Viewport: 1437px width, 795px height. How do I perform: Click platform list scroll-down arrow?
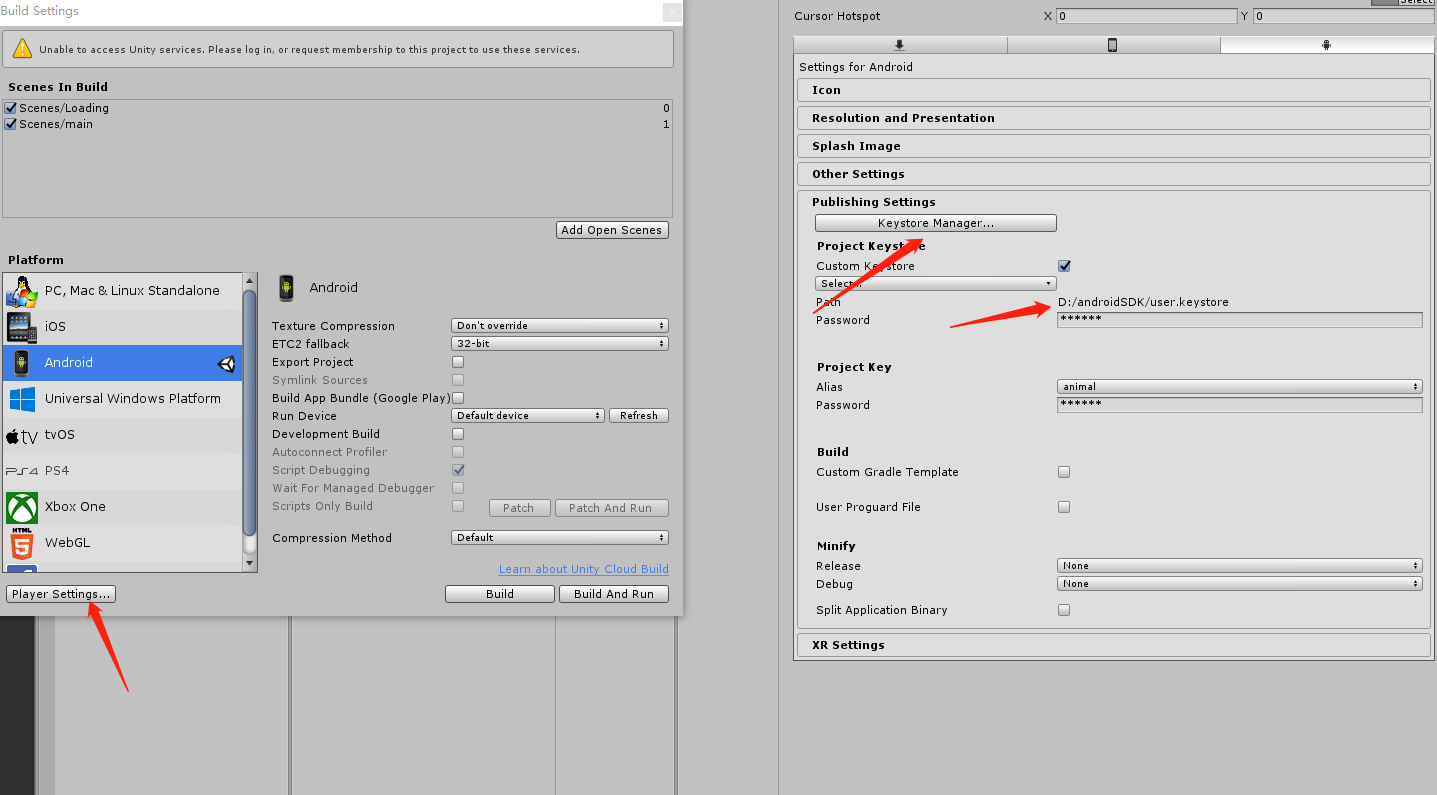tap(250, 564)
